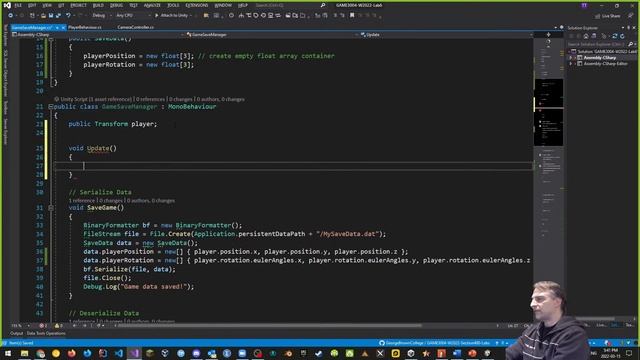The width and height of the screenshot is (640, 360).
Task: Click the Live Share button
Action: coord(607,16)
